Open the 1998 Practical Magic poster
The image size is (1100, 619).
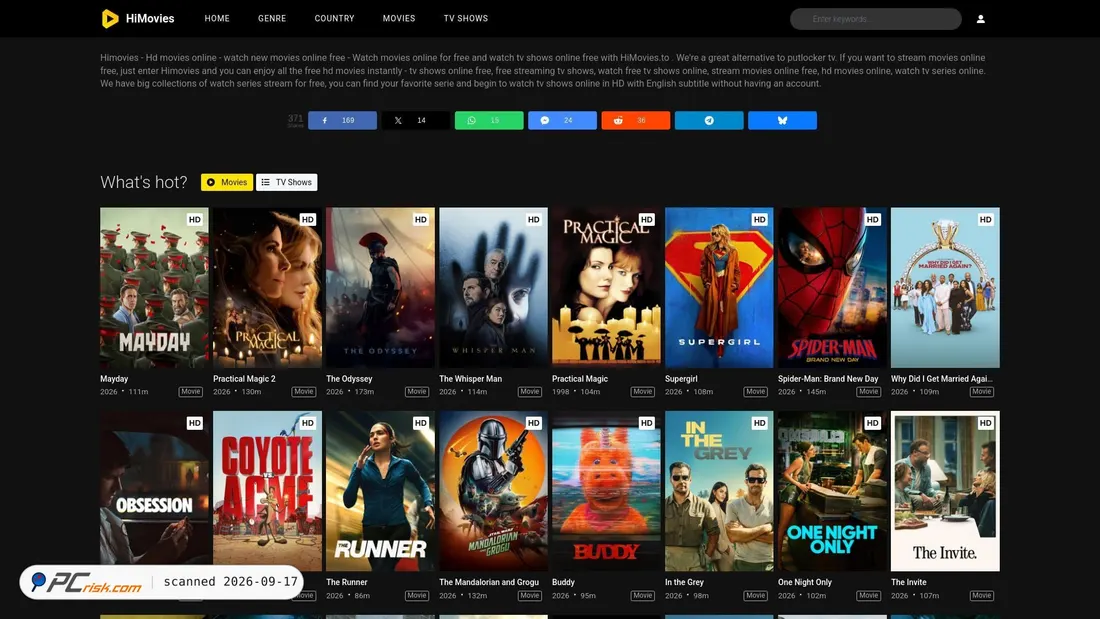click(x=606, y=288)
